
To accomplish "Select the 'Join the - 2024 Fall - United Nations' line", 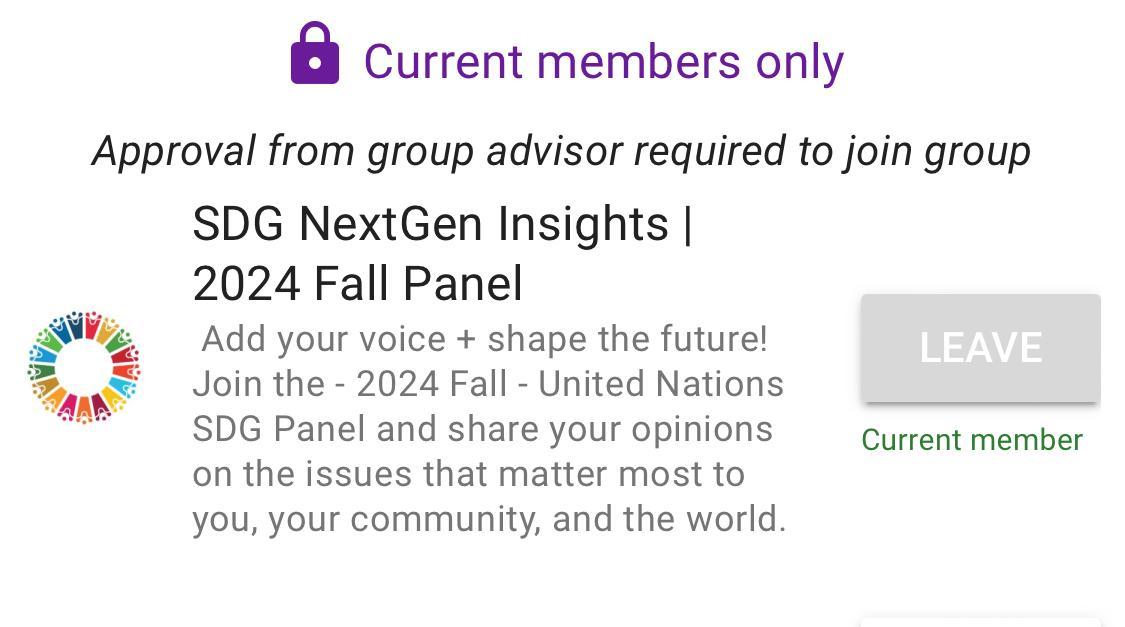I will tap(488, 384).
